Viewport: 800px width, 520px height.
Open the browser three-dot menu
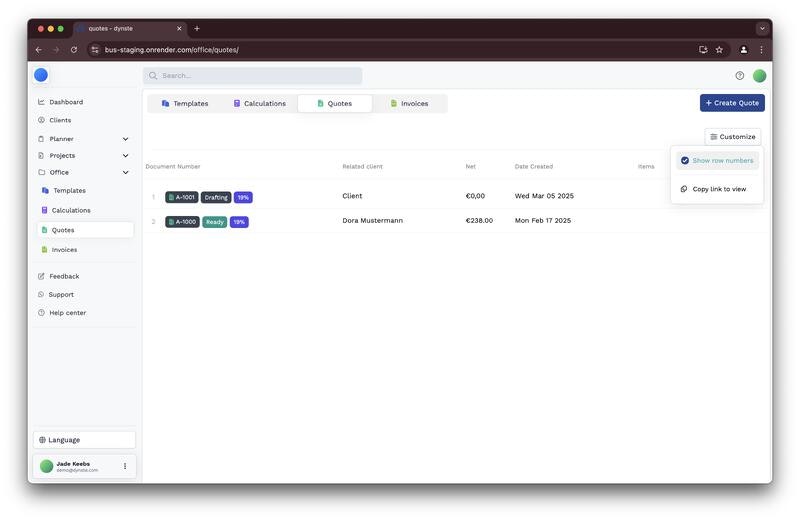761,49
